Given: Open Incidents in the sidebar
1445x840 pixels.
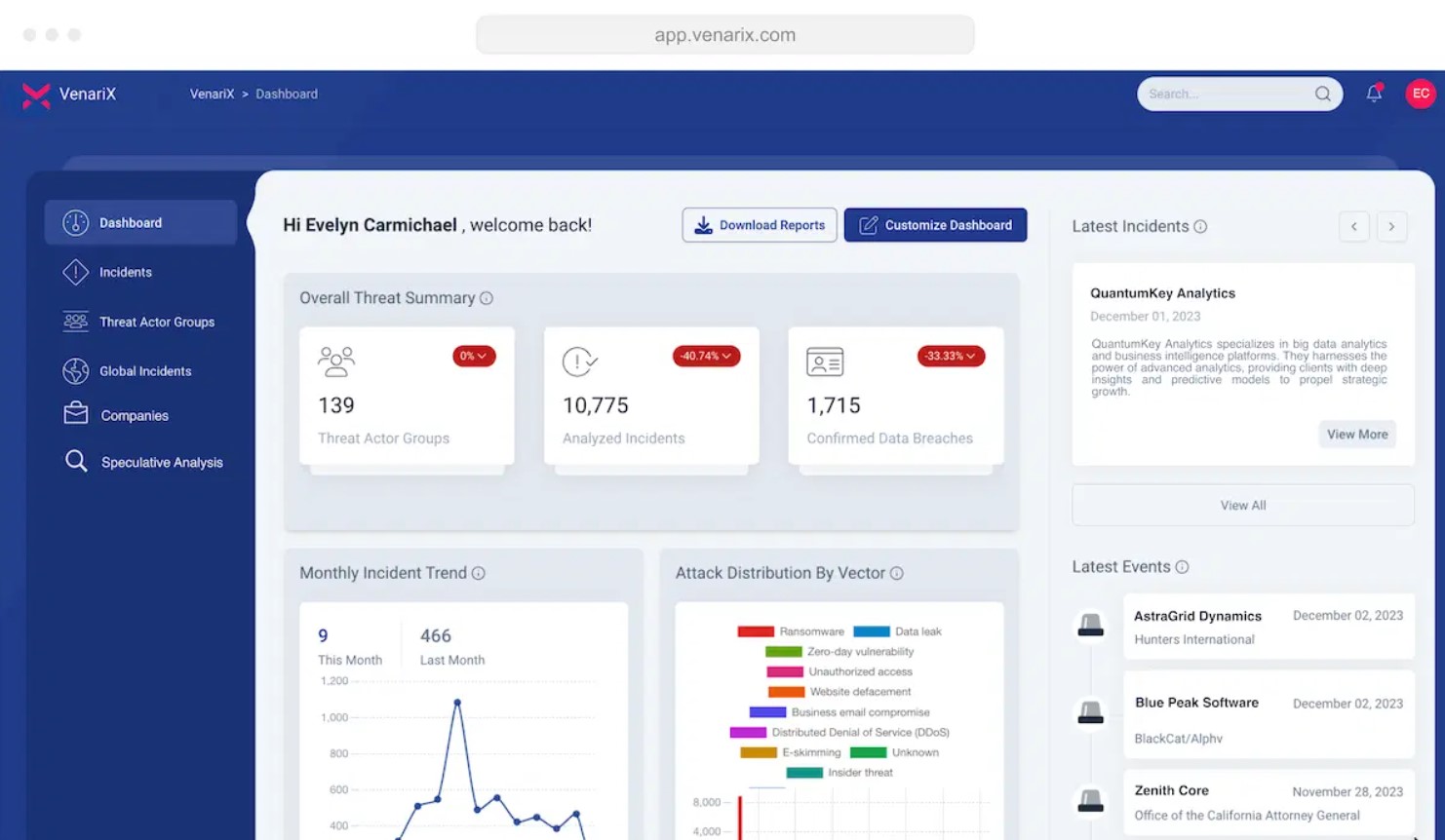Looking at the screenshot, I should tap(125, 272).
